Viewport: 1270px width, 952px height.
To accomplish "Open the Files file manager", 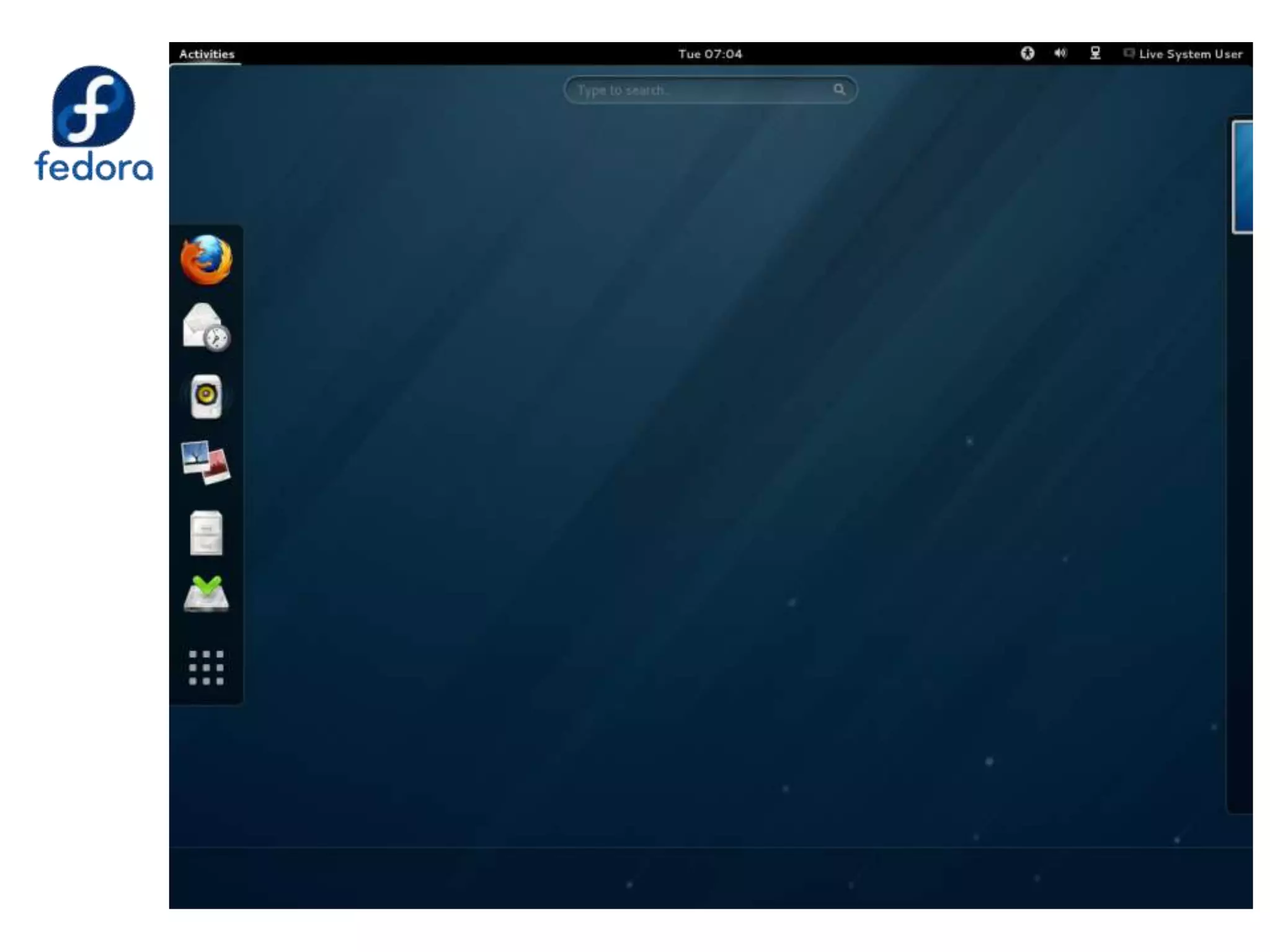I will (206, 533).
